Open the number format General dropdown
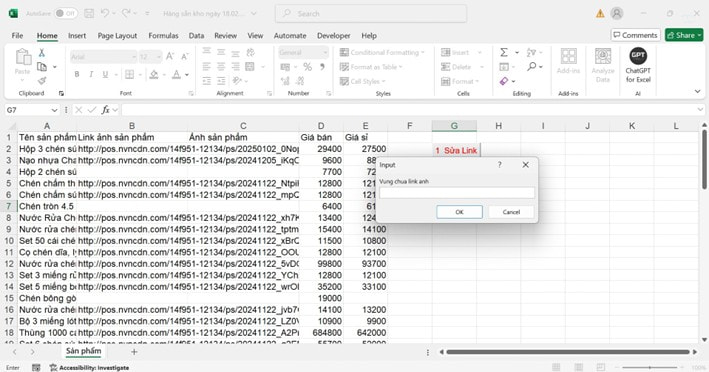This screenshot has height=372, width=709. (325, 53)
